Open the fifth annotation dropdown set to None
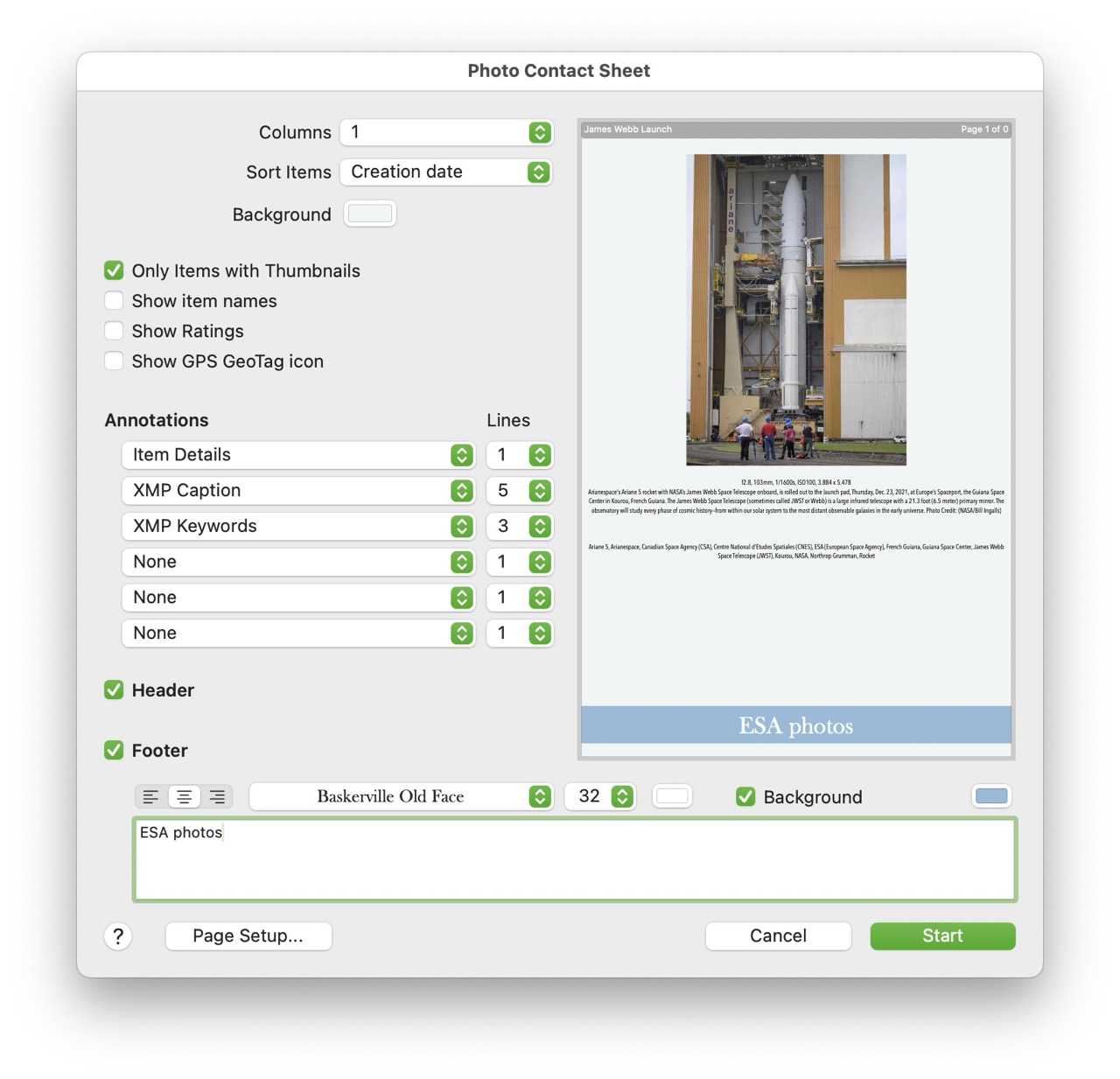 [x=298, y=598]
